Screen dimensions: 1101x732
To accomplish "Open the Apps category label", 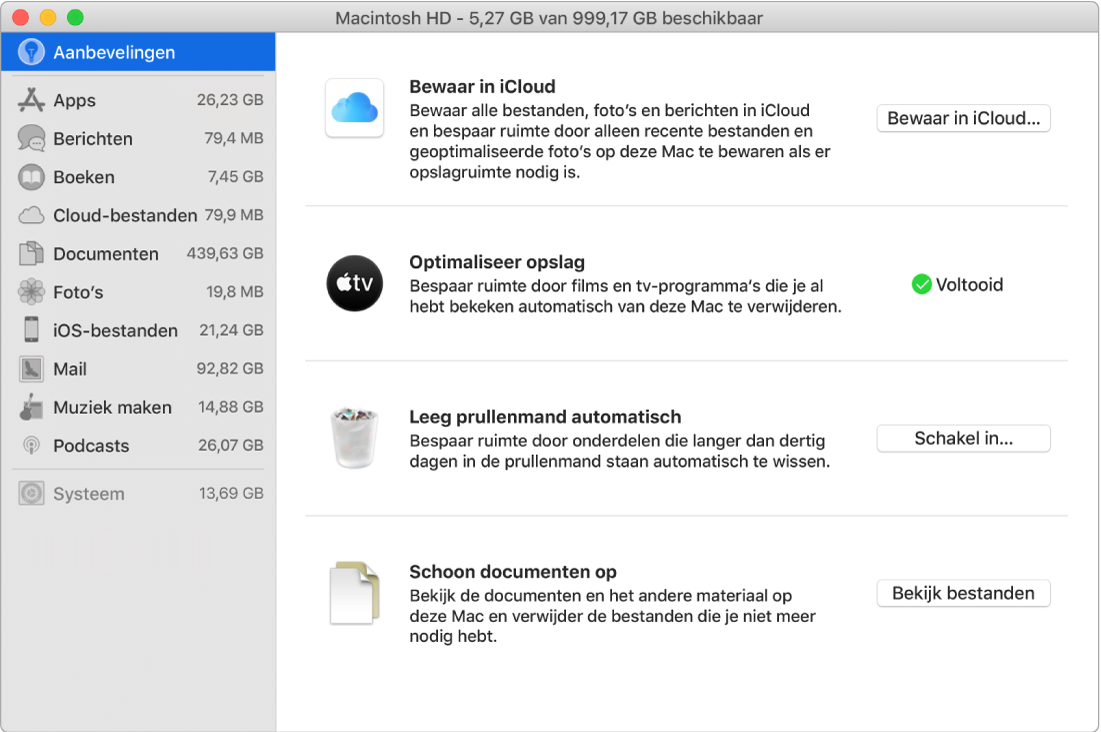I will pyautogui.click(x=74, y=100).
